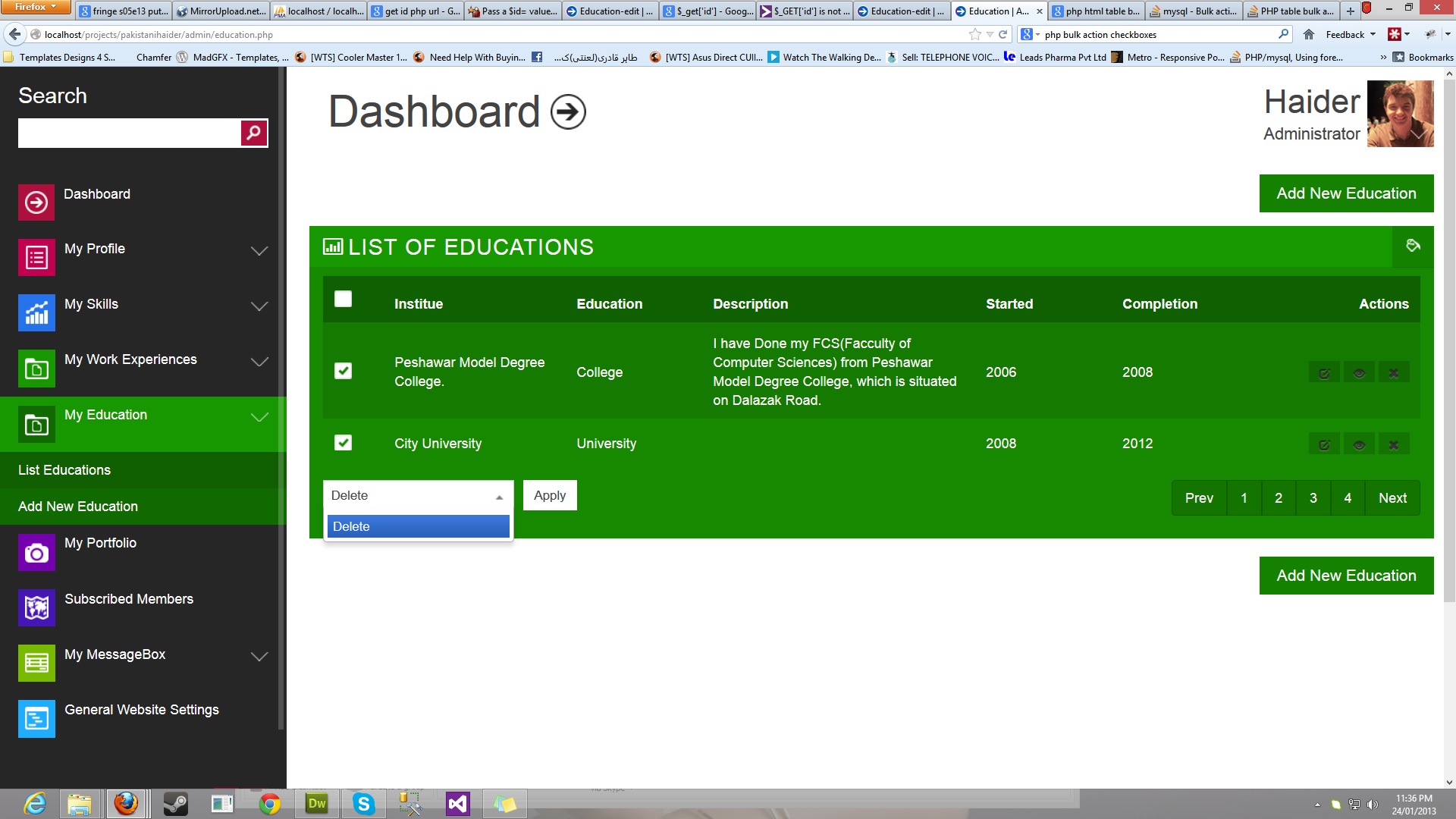Go to page 3 in pagination

tap(1313, 498)
